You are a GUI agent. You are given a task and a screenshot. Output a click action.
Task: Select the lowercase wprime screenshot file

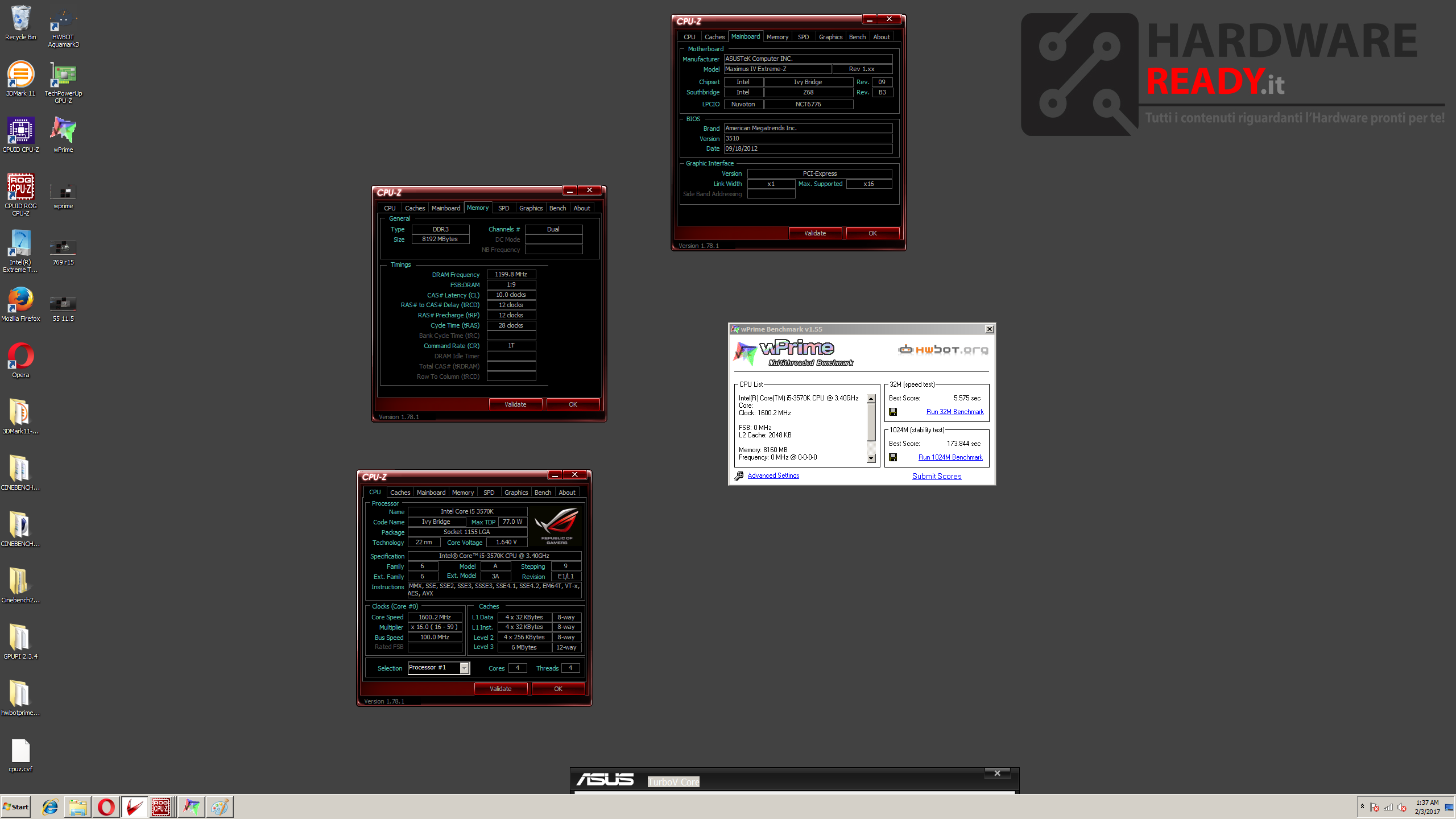click(x=63, y=195)
